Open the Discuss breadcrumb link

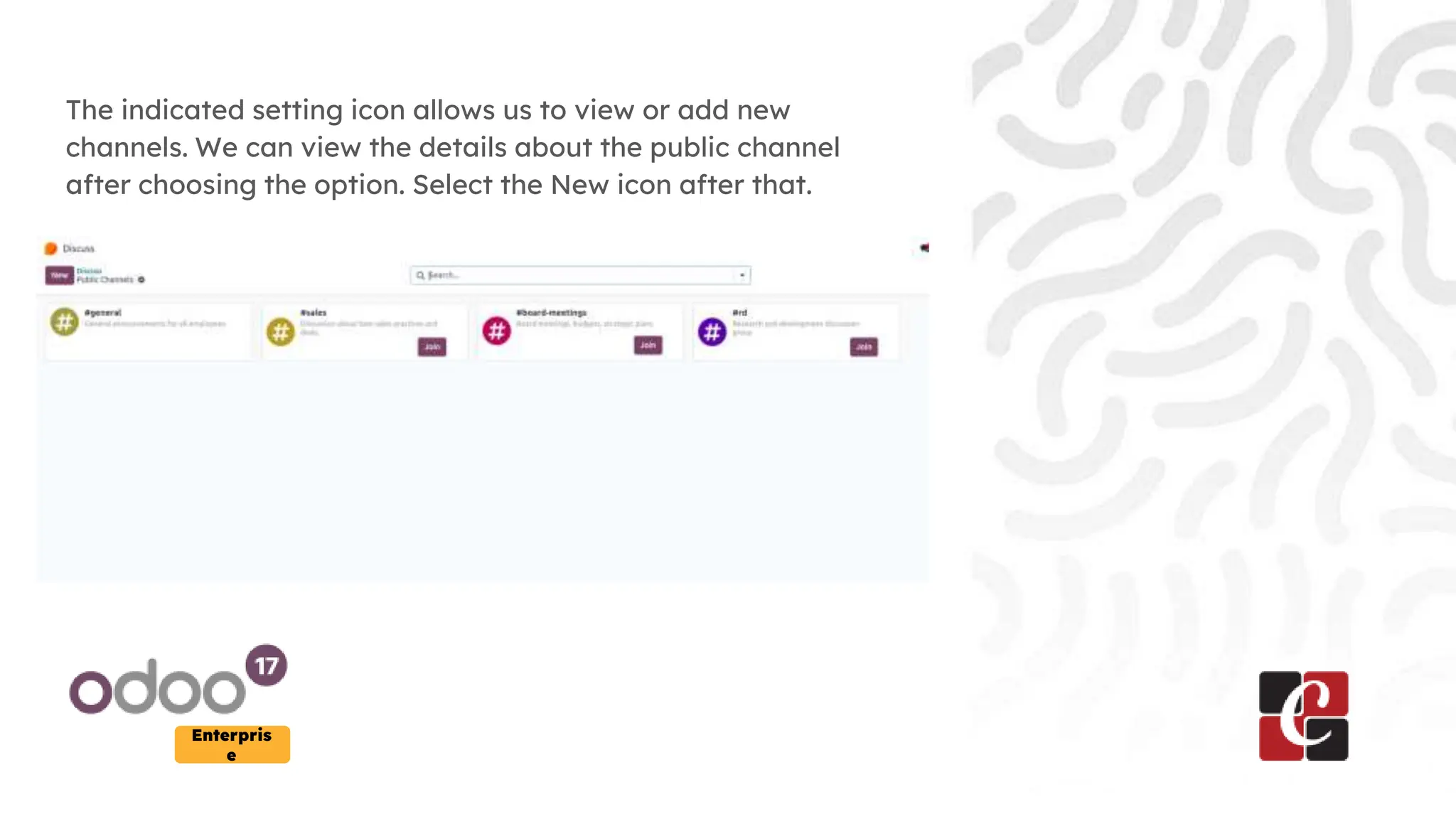[x=89, y=271]
